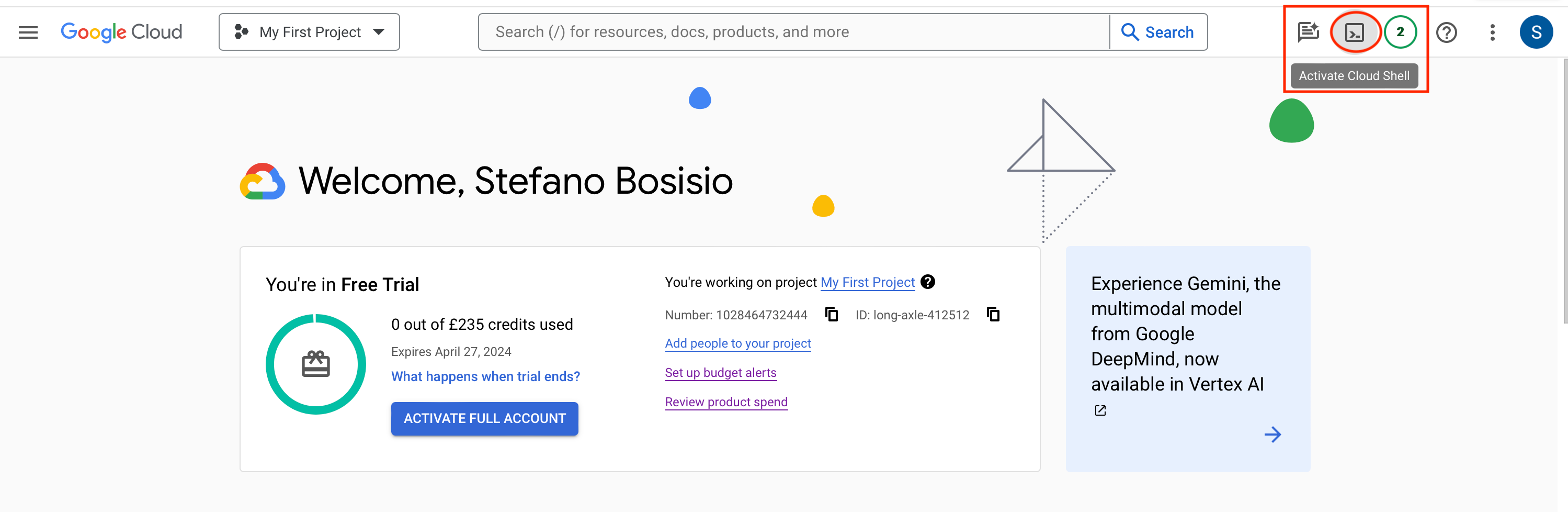
Task: Open the three-dot settings menu
Action: click(x=1493, y=32)
